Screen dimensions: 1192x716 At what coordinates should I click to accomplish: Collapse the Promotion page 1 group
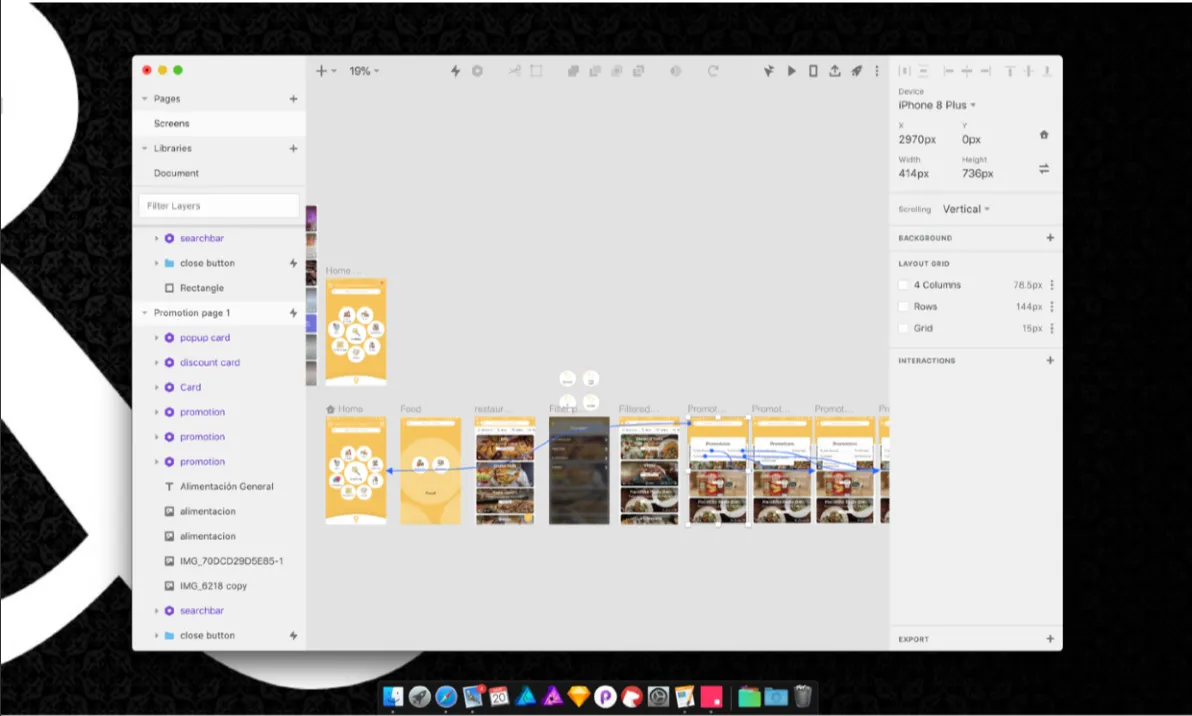144,312
